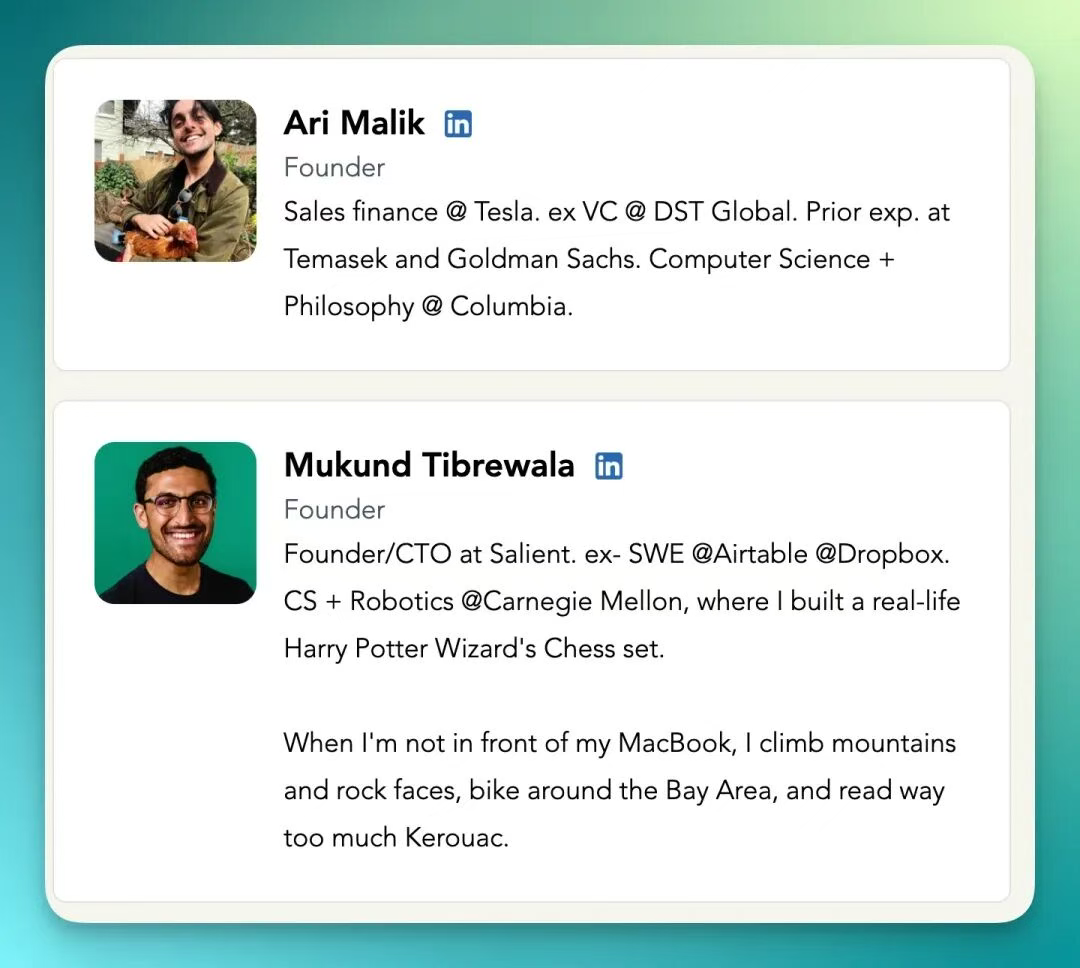The width and height of the screenshot is (1080, 968).
Task: Open Ari Malik's LinkedIn profile icon
Action: [458, 123]
